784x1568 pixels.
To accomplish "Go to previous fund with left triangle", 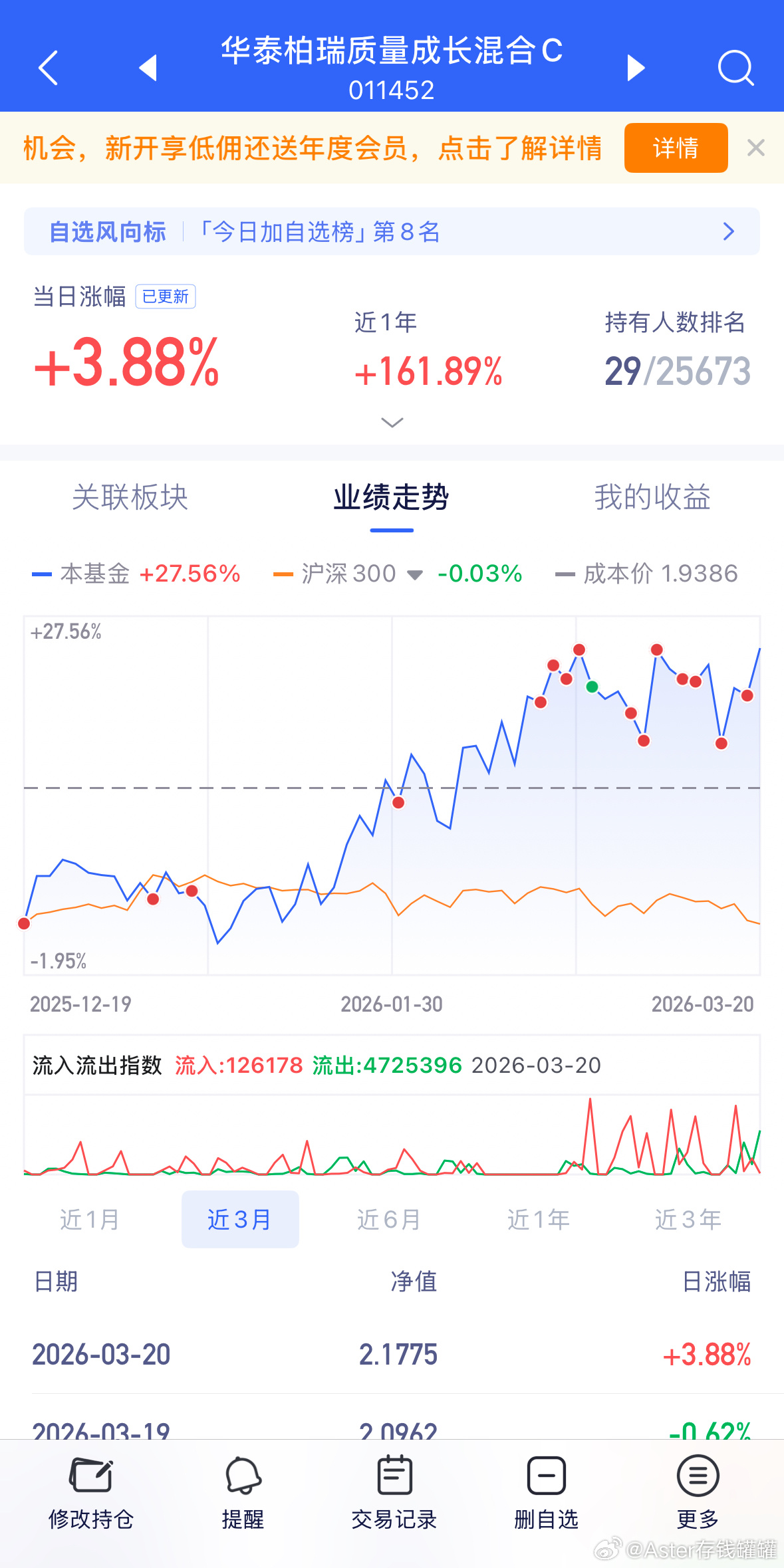I will pyautogui.click(x=148, y=68).
